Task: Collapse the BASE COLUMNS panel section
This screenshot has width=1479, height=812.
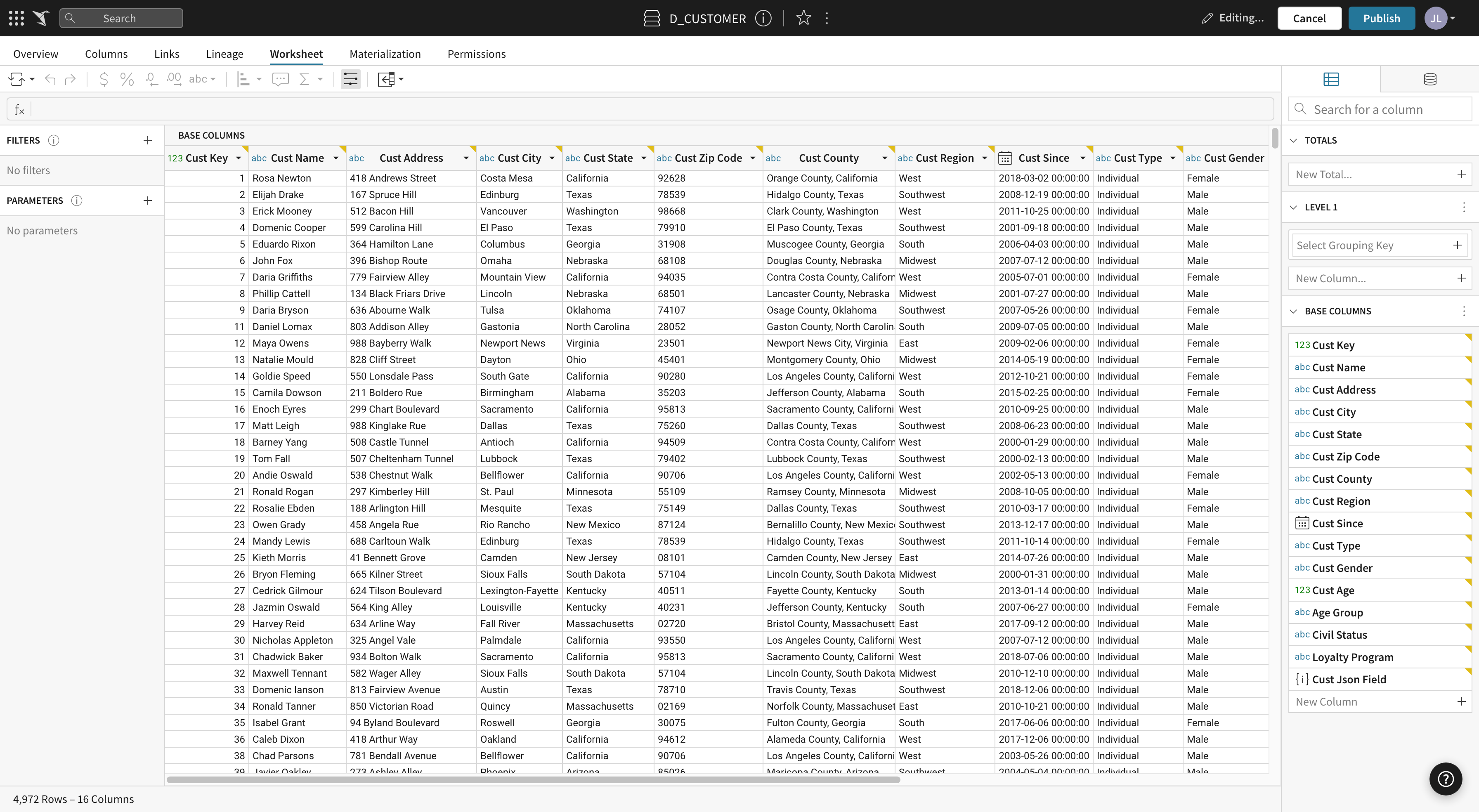Action: [x=1294, y=311]
